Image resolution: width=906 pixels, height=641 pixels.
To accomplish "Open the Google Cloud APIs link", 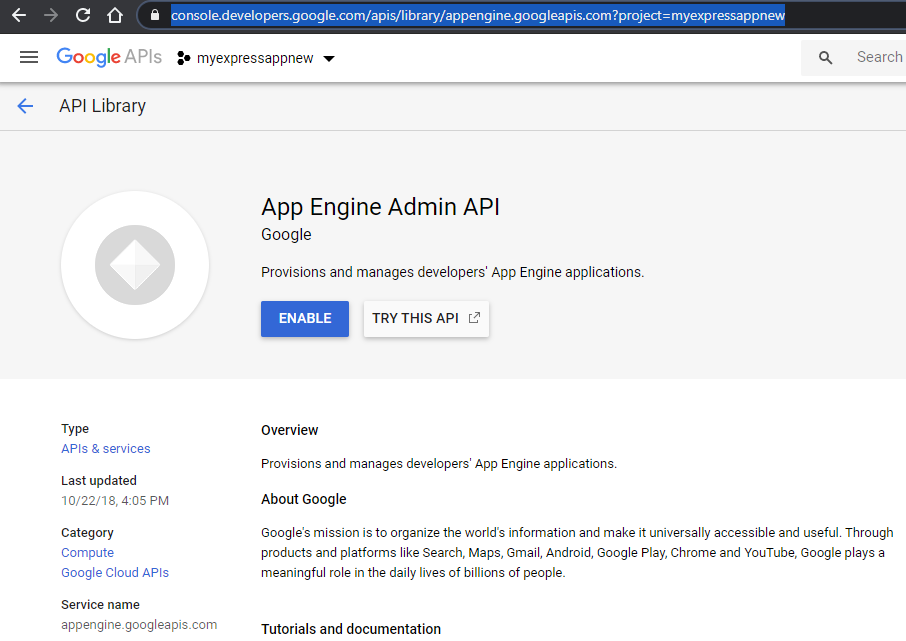I will tap(115, 572).
